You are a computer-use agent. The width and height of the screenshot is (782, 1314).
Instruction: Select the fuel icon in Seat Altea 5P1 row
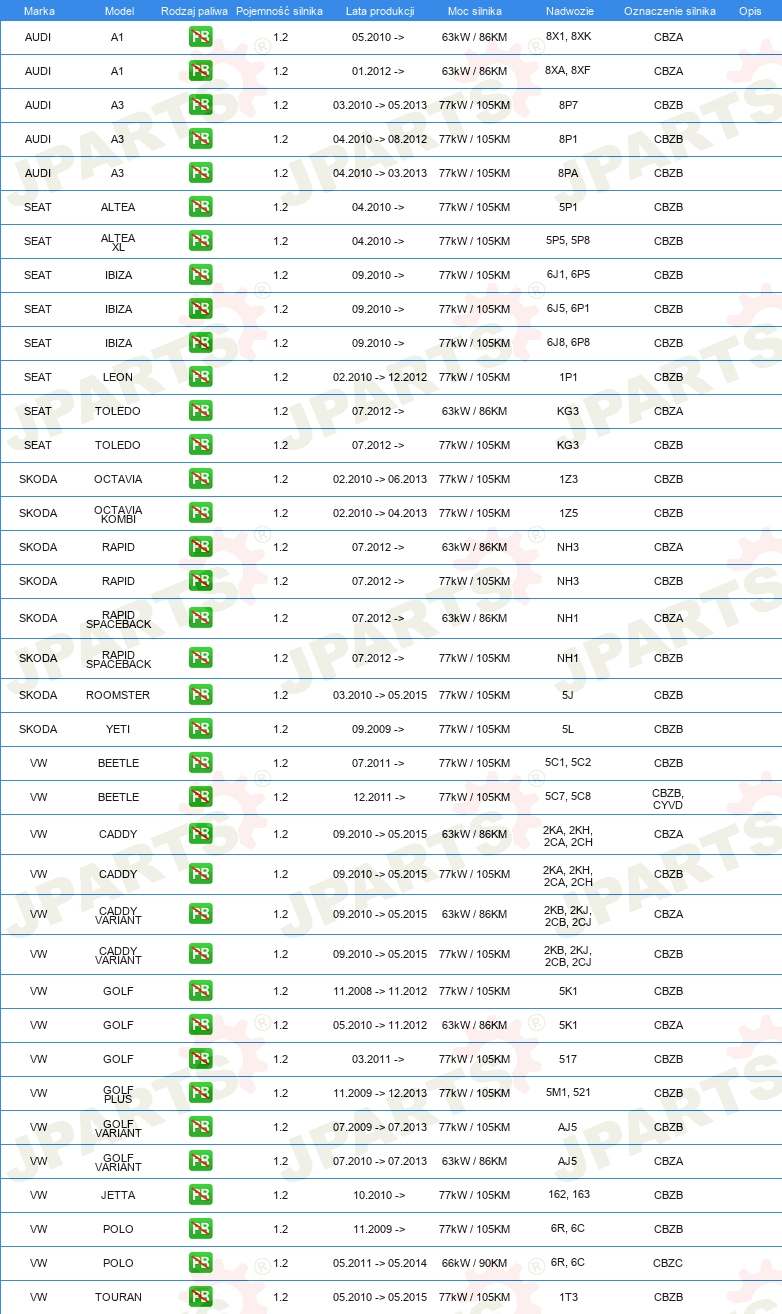[200, 207]
